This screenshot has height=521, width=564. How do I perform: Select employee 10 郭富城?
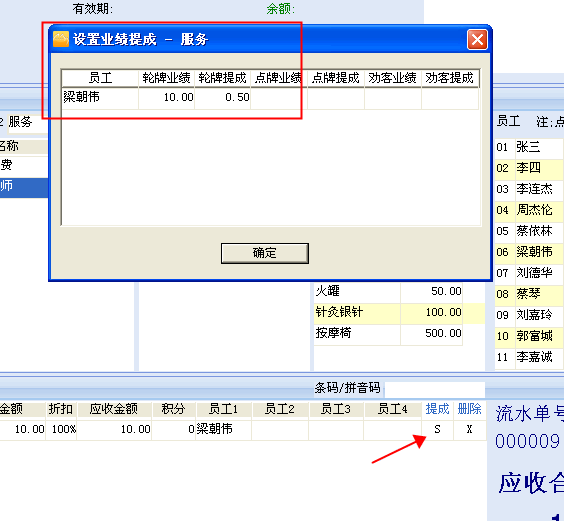[x=529, y=336]
